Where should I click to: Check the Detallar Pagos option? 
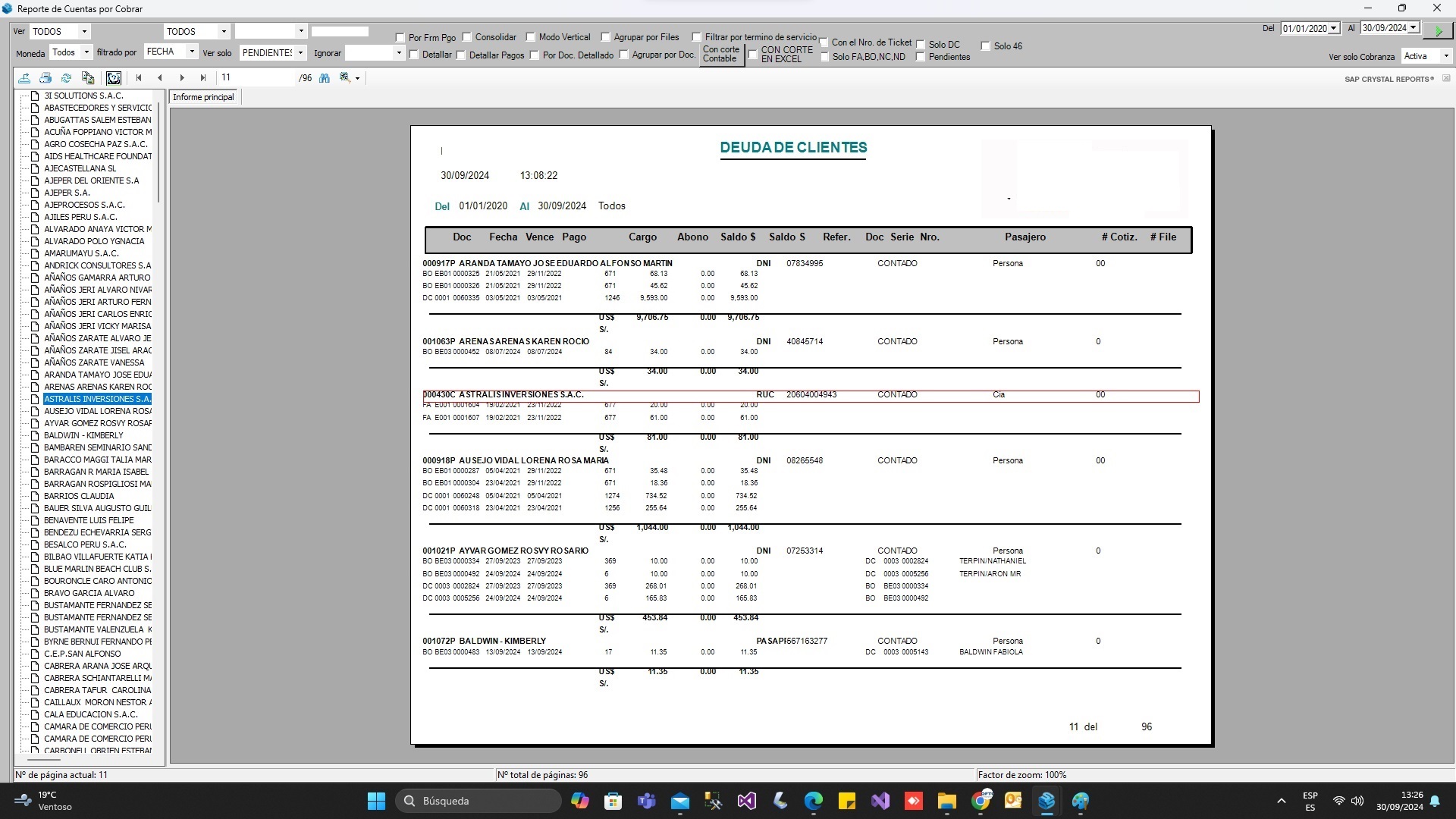[x=461, y=55]
